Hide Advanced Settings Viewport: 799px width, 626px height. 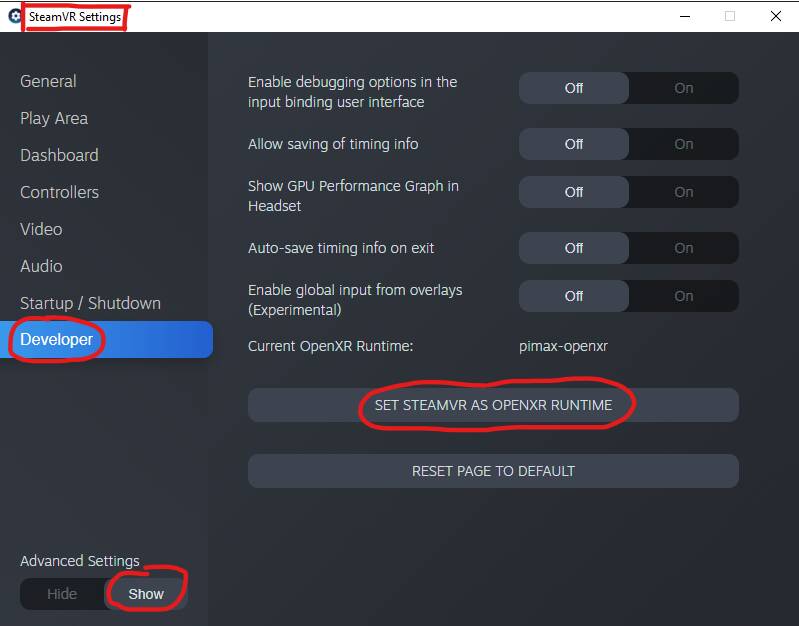click(x=62, y=594)
